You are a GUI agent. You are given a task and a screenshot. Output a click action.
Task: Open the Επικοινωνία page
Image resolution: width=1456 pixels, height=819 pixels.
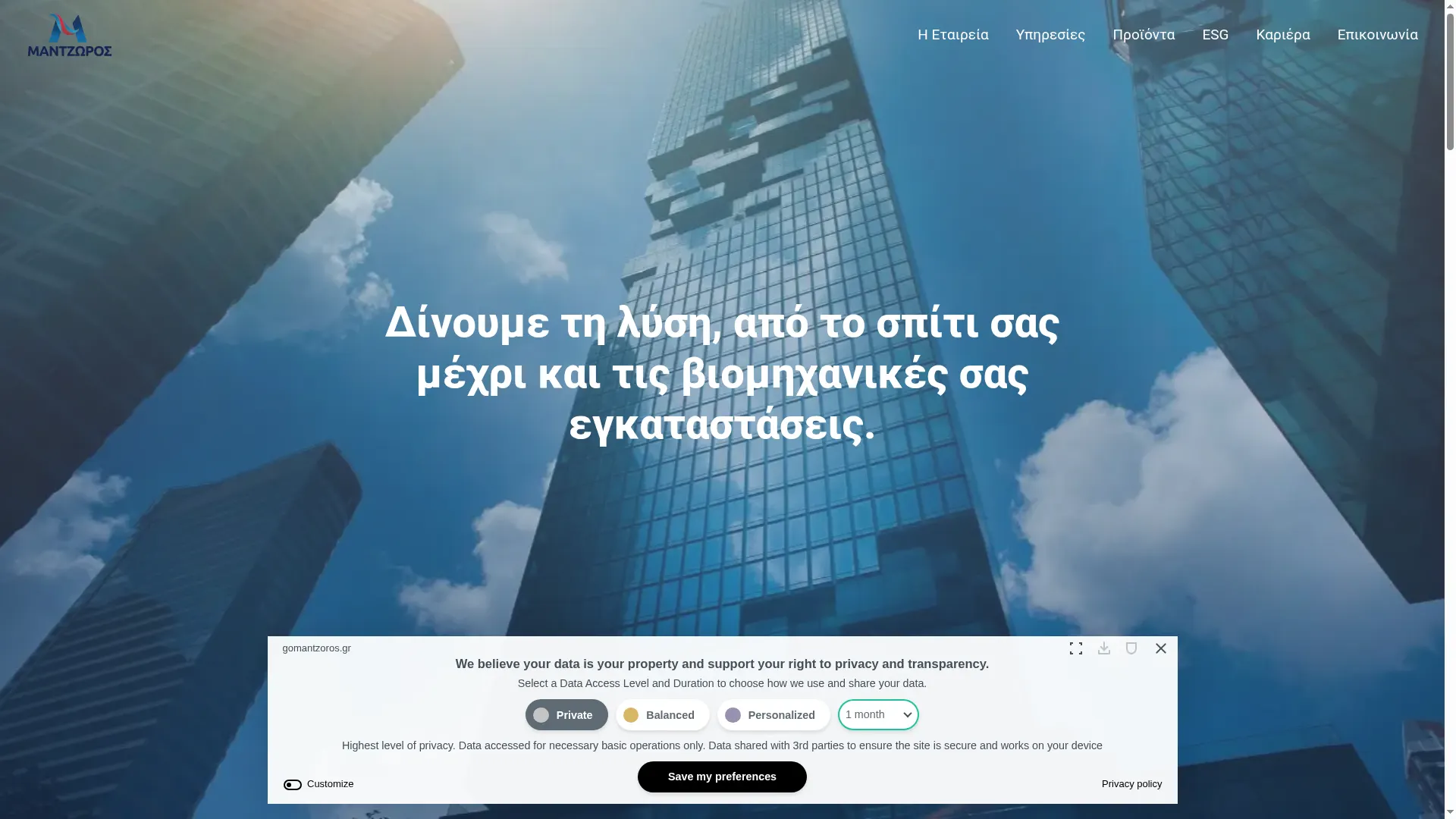pos(1377,35)
